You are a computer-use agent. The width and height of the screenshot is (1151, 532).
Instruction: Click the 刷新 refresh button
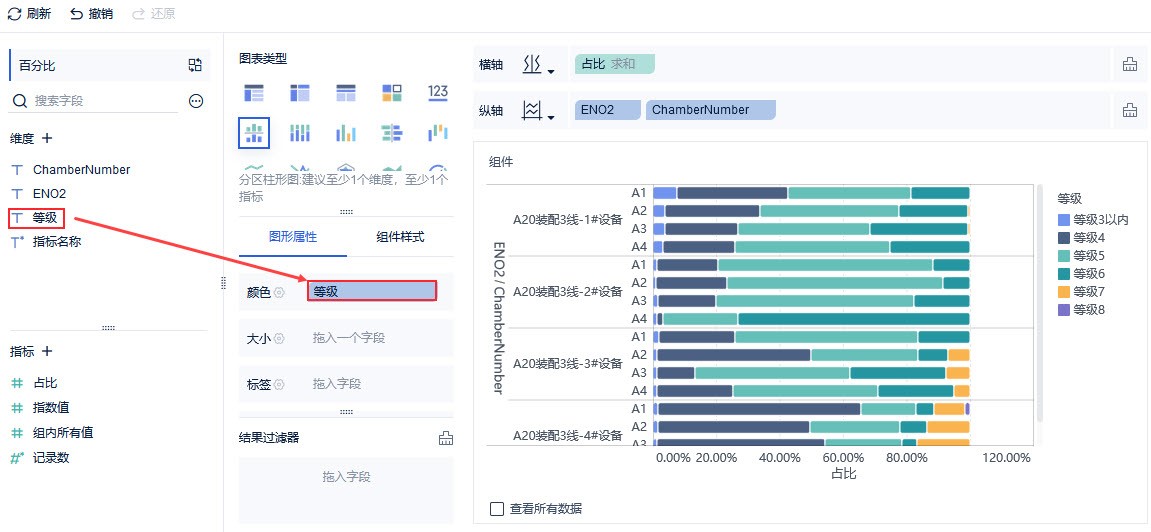pos(30,14)
